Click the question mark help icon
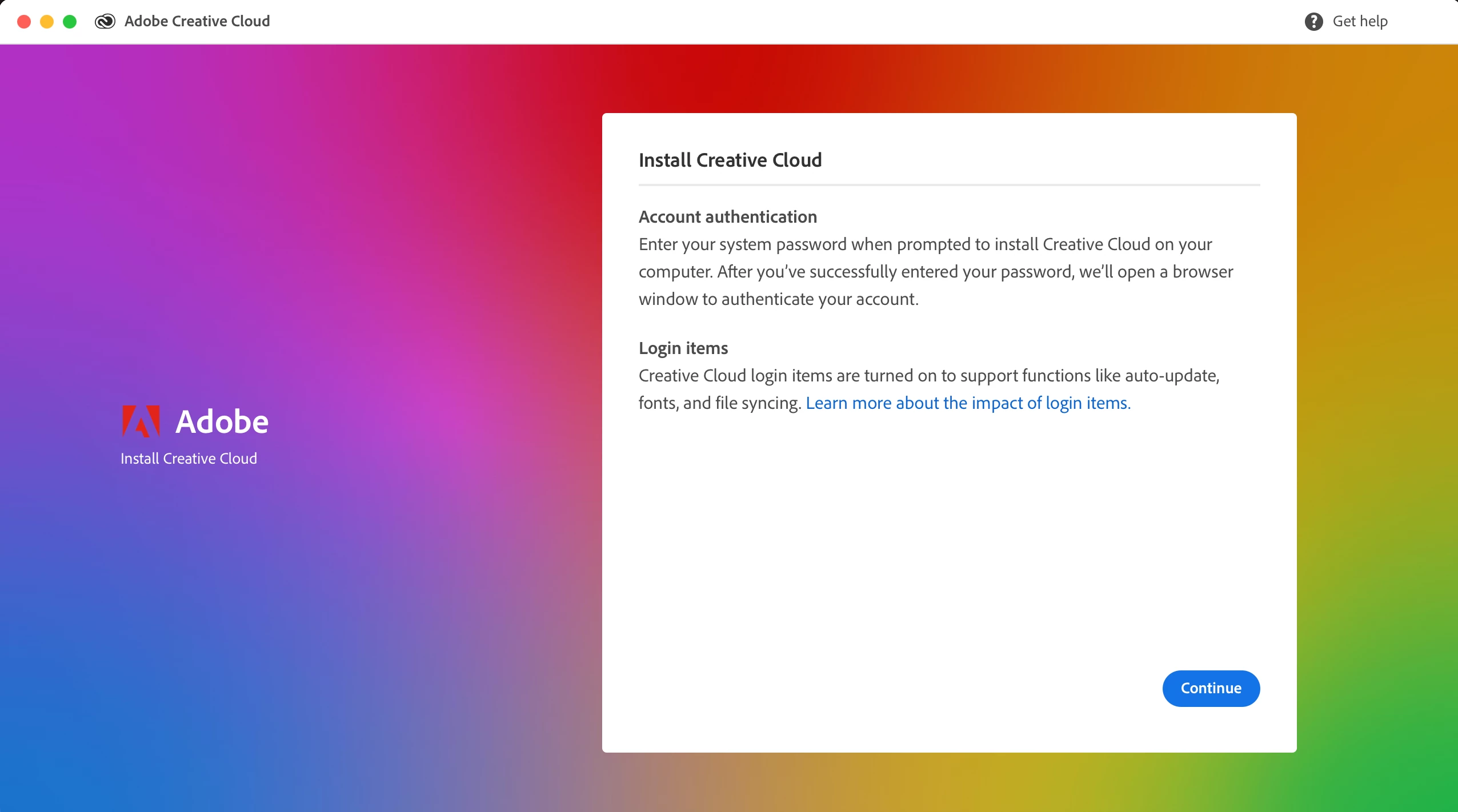Viewport: 1458px width, 812px height. (1313, 22)
